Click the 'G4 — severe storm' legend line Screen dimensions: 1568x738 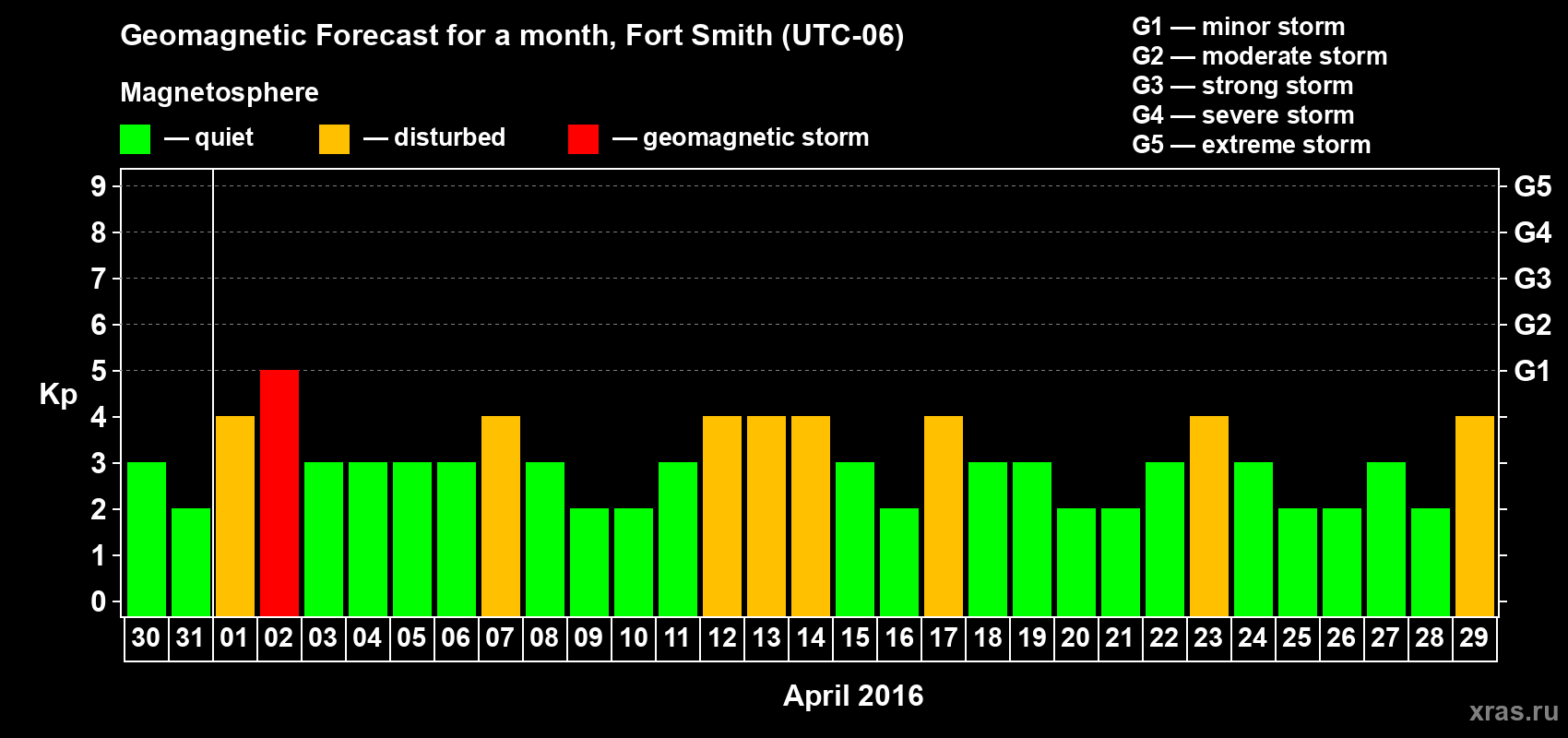point(1242,115)
